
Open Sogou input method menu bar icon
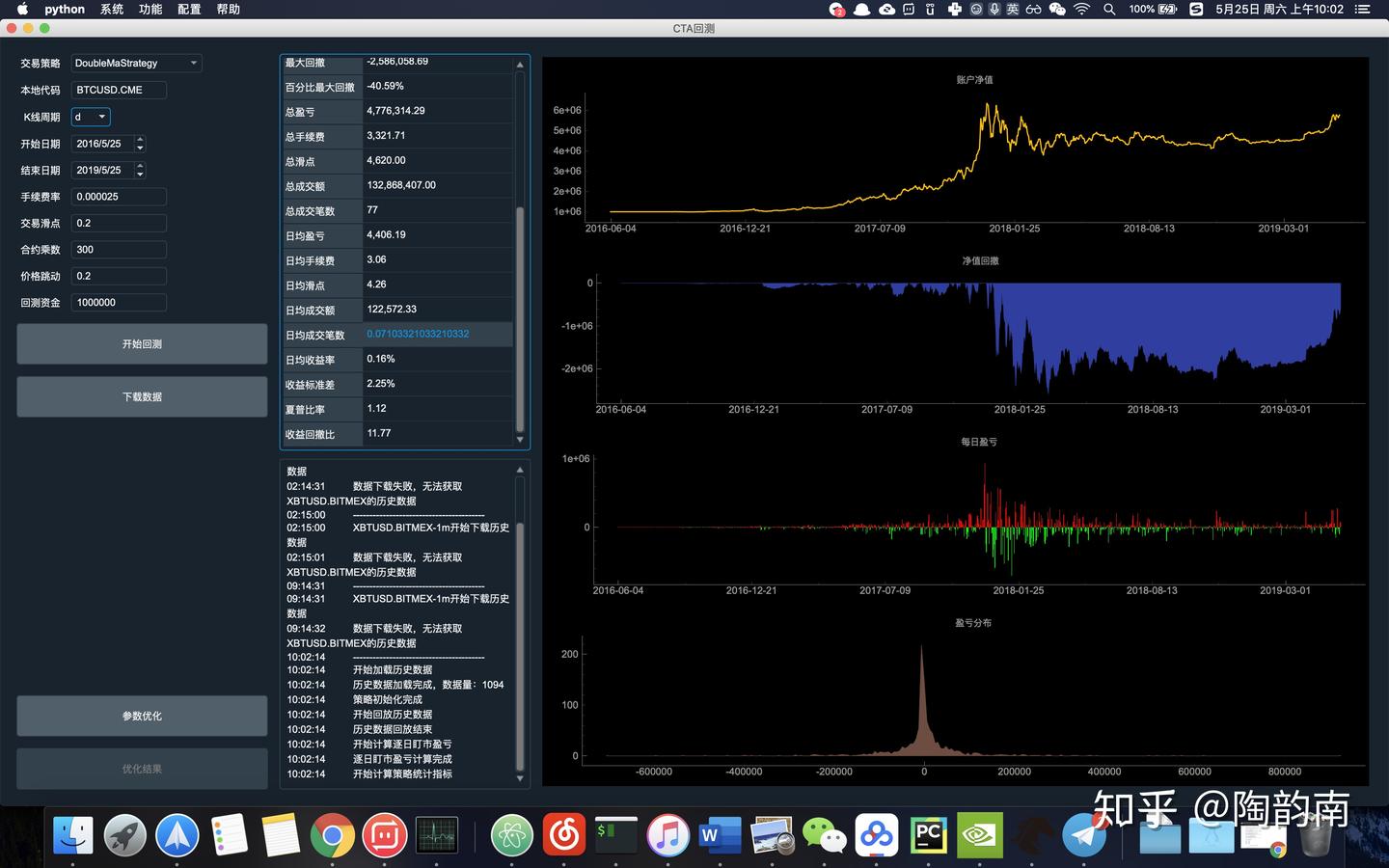pos(1196,10)
